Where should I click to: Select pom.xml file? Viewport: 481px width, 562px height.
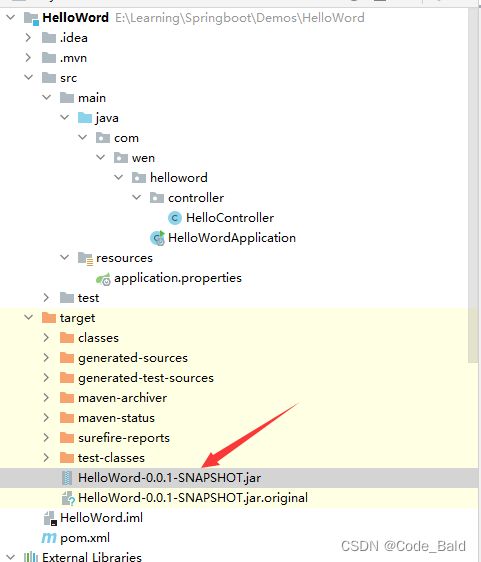(85, 538)
